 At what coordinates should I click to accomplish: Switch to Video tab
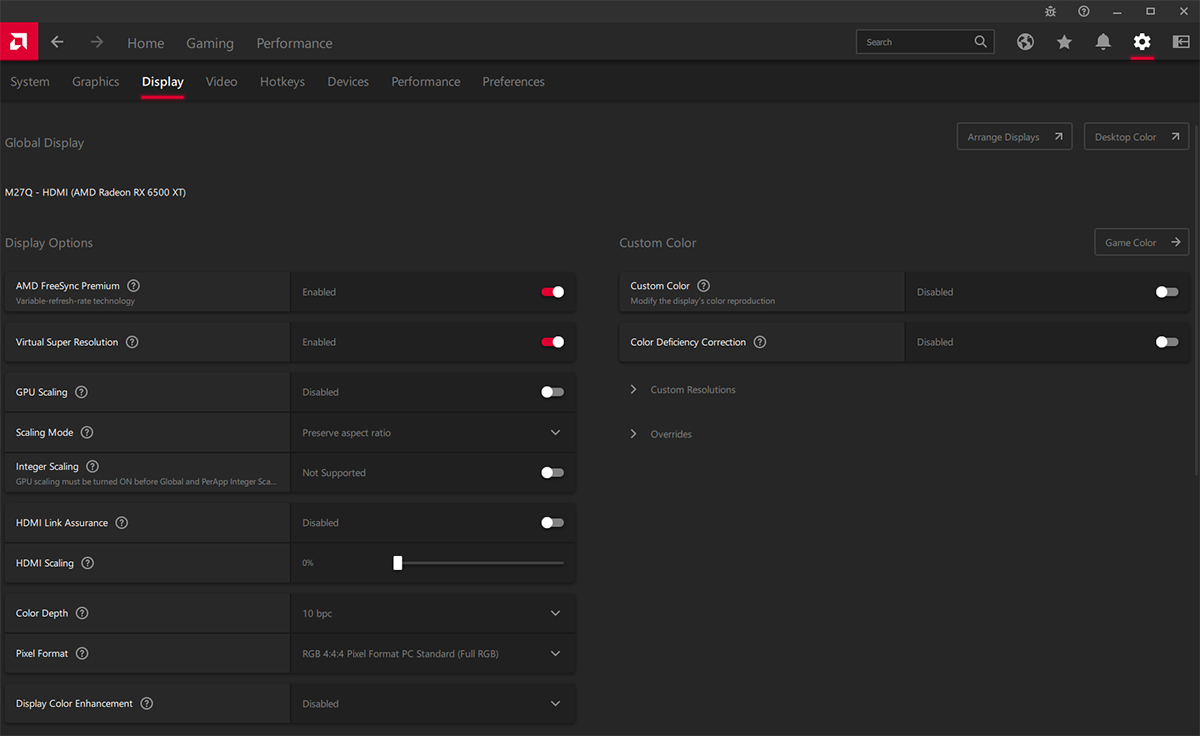click(x=222, y=82)
